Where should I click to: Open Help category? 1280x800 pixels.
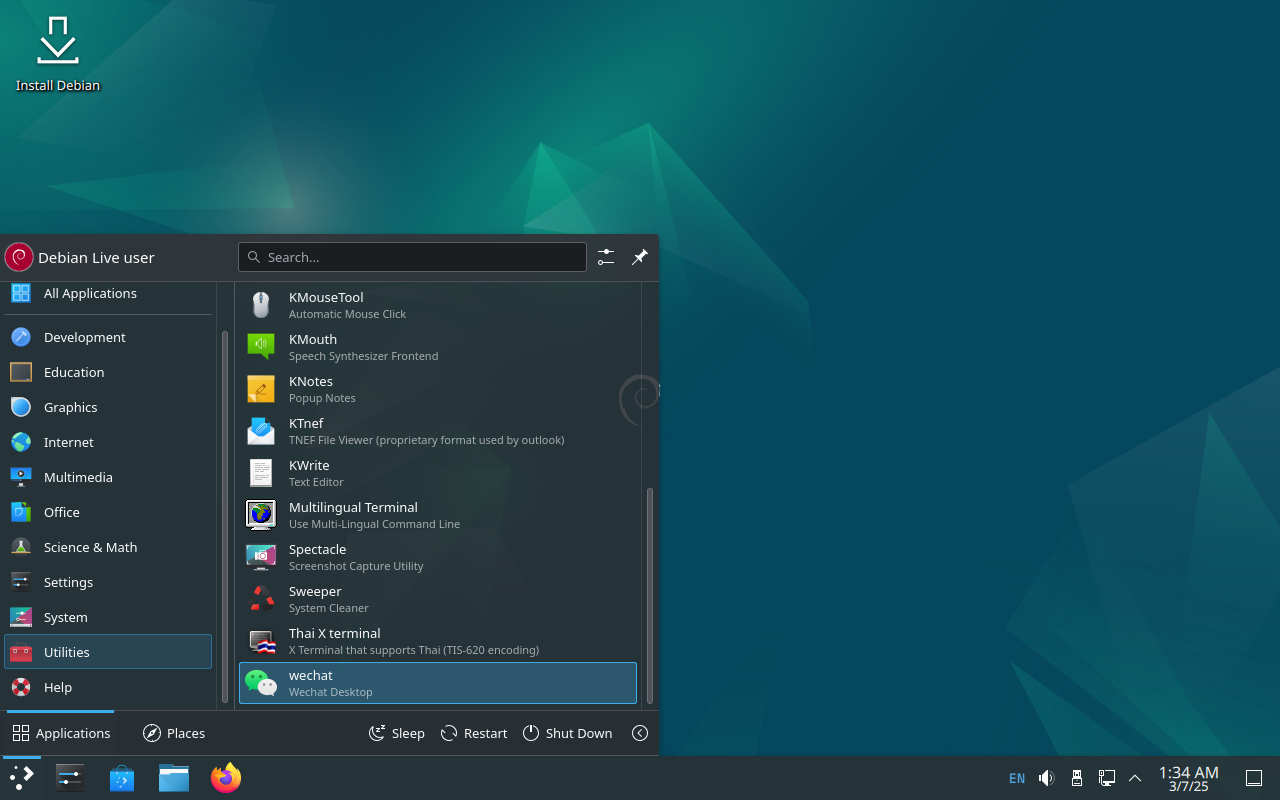click(108, 687)
